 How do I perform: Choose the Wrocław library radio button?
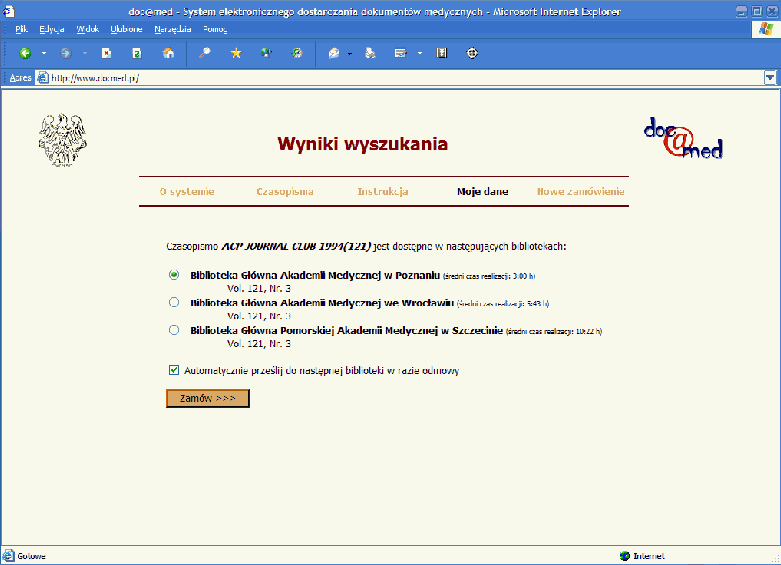(x=174, y=302)
